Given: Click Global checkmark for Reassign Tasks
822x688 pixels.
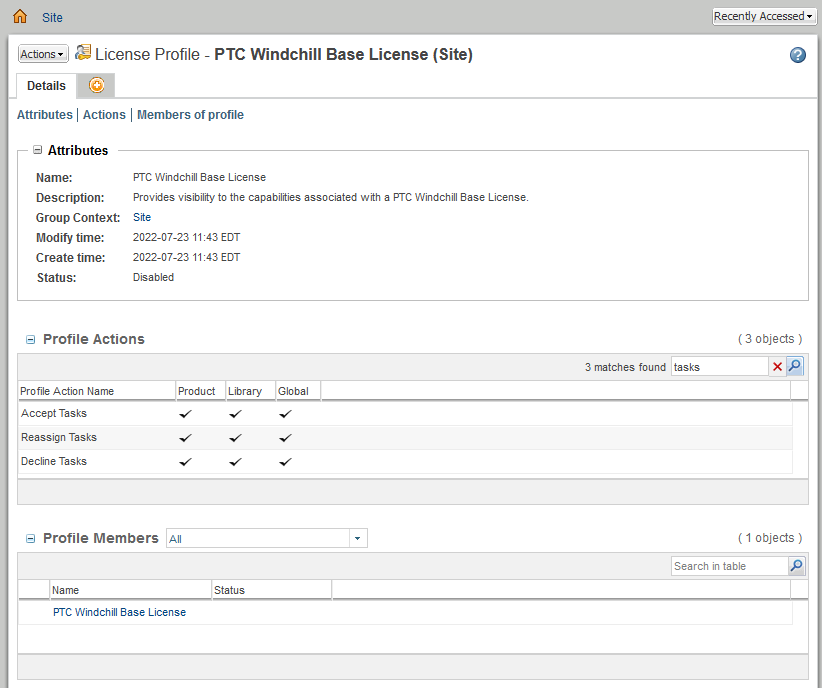Looking at the screenshot, I should [285, 438].
